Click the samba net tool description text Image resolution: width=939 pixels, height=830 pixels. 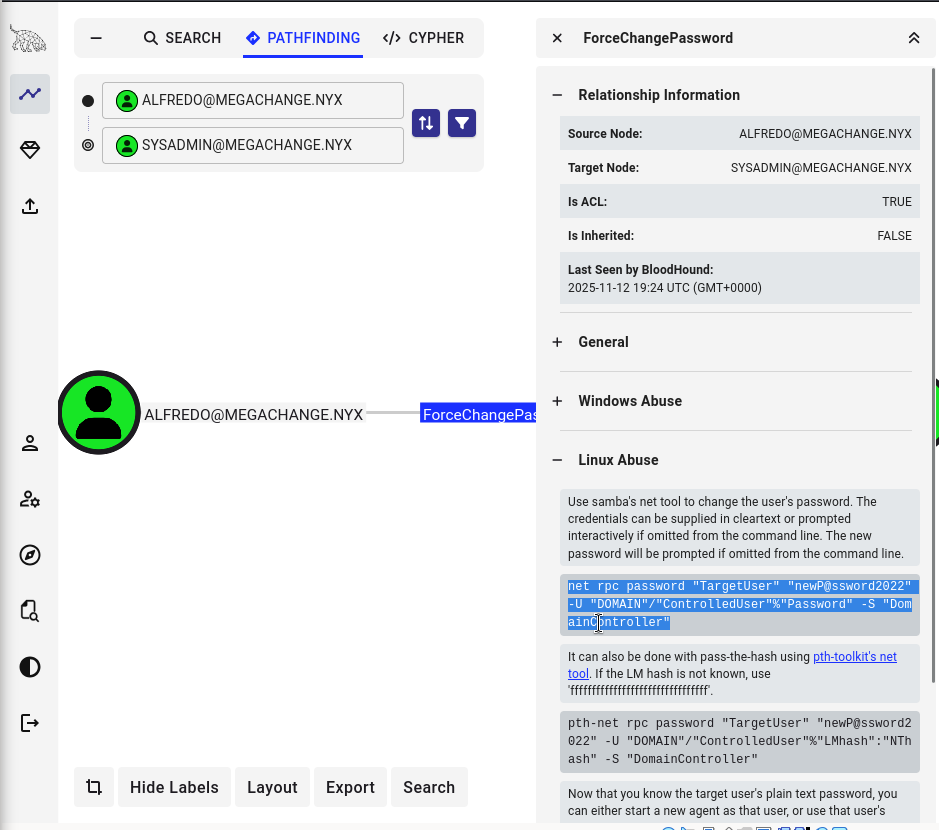[x=740, y=528]
